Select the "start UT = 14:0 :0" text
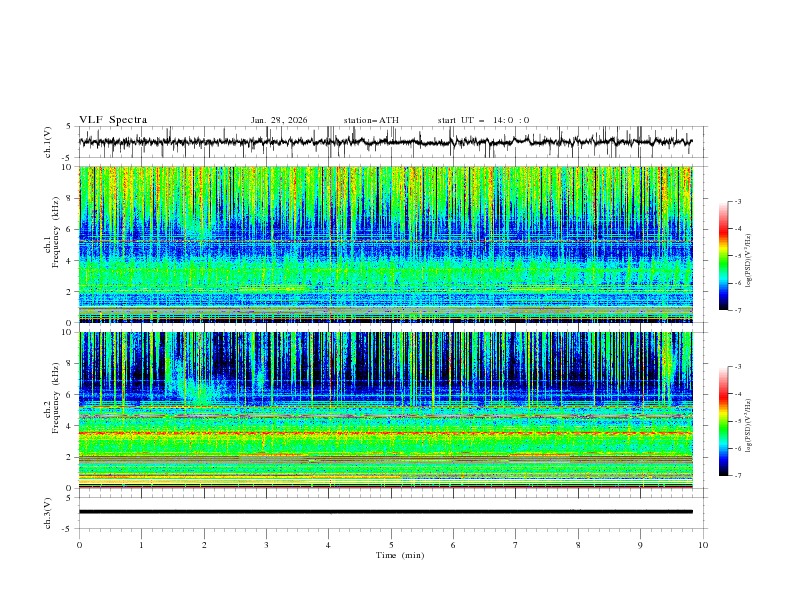 483,120
